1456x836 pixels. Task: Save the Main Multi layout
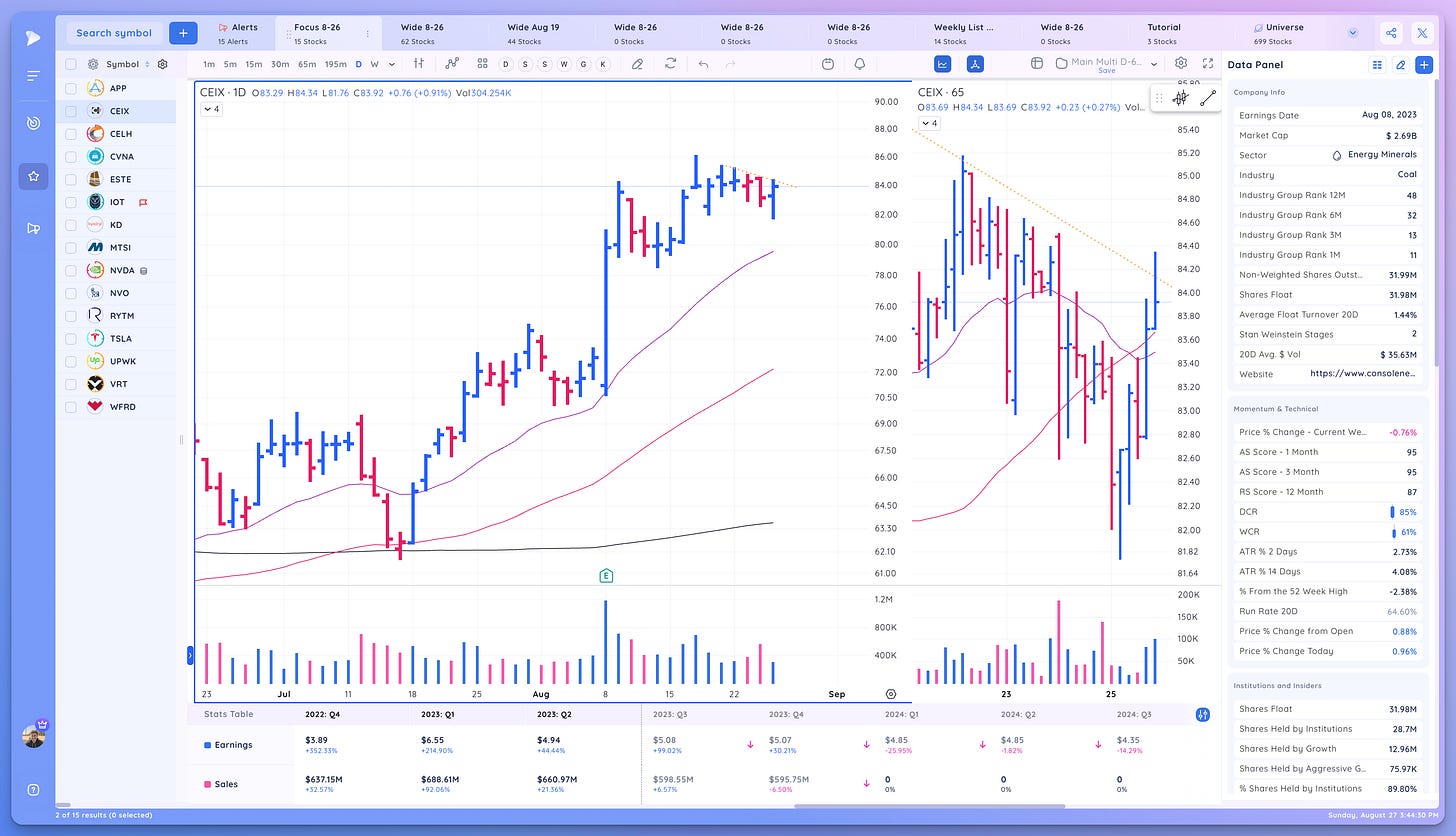[x=1106, y=71]
